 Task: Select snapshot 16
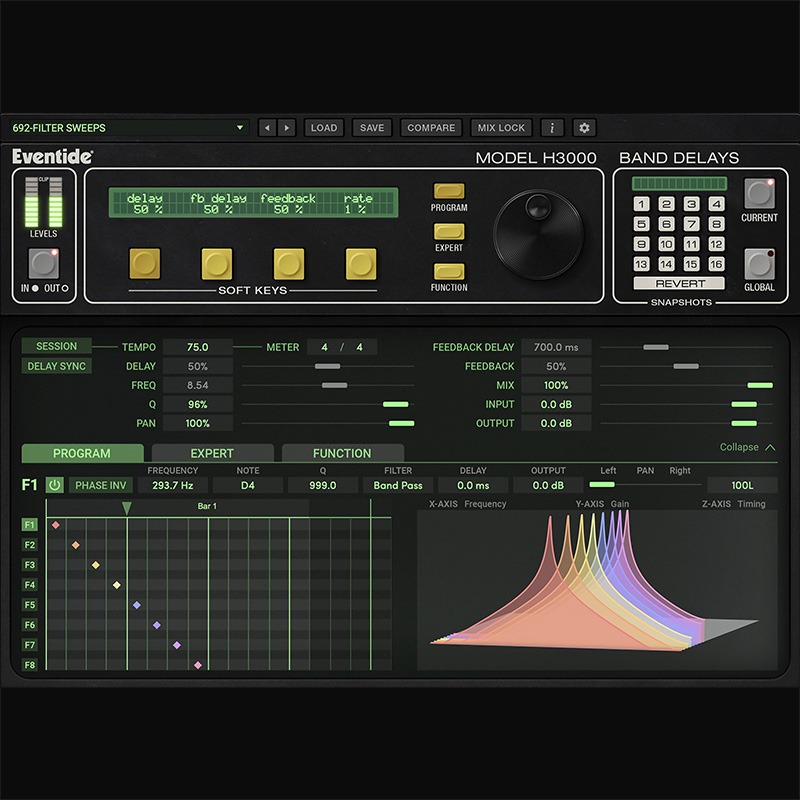coord(716,264)
